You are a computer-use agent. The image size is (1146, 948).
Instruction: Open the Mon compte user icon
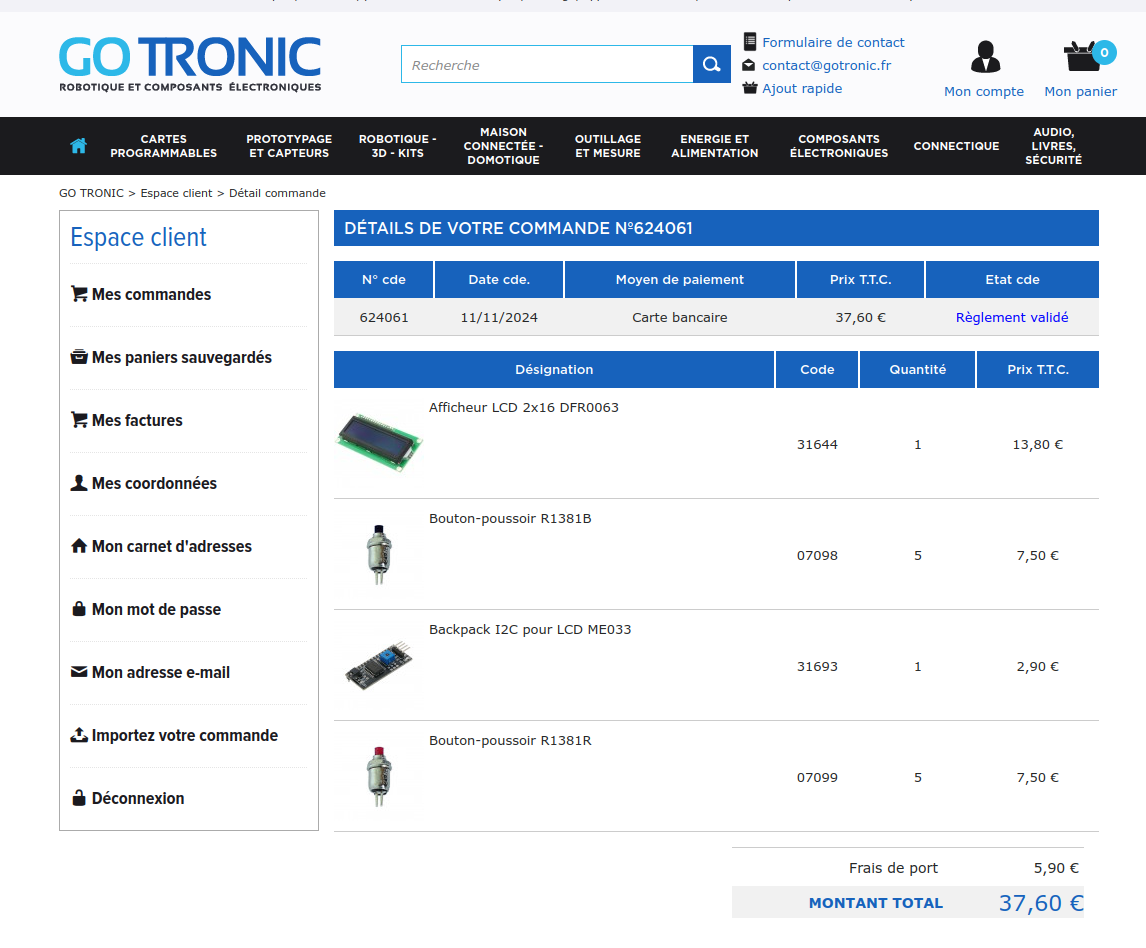[984, 57]
